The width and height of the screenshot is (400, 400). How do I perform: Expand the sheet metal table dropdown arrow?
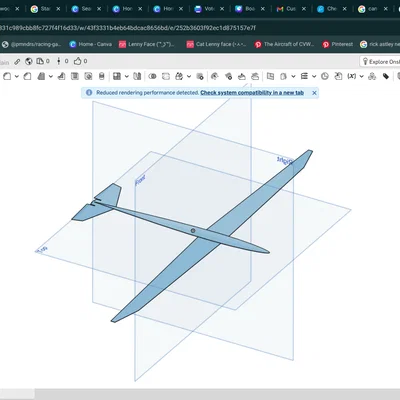coord(314,76)
